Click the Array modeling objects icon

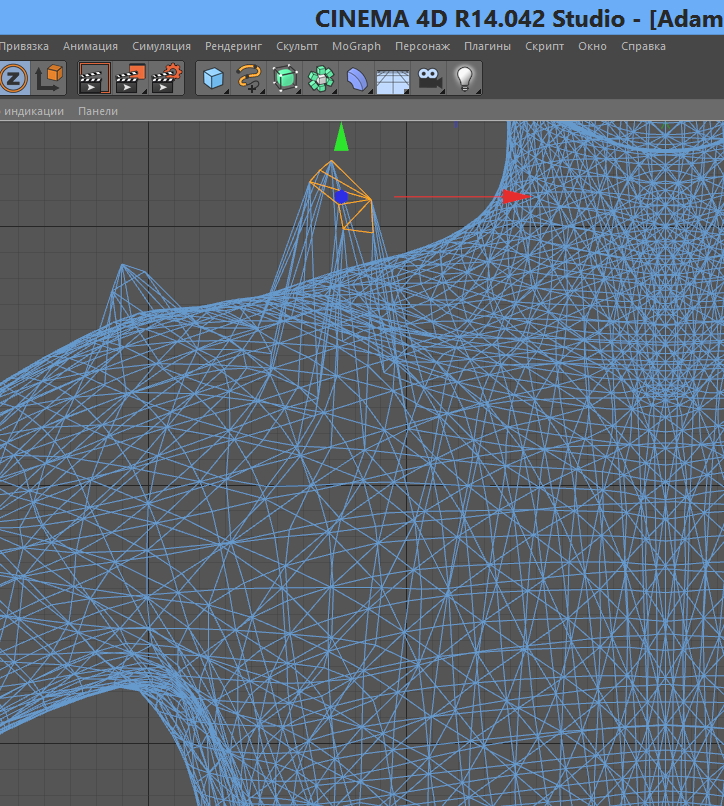tap(321, 78)
